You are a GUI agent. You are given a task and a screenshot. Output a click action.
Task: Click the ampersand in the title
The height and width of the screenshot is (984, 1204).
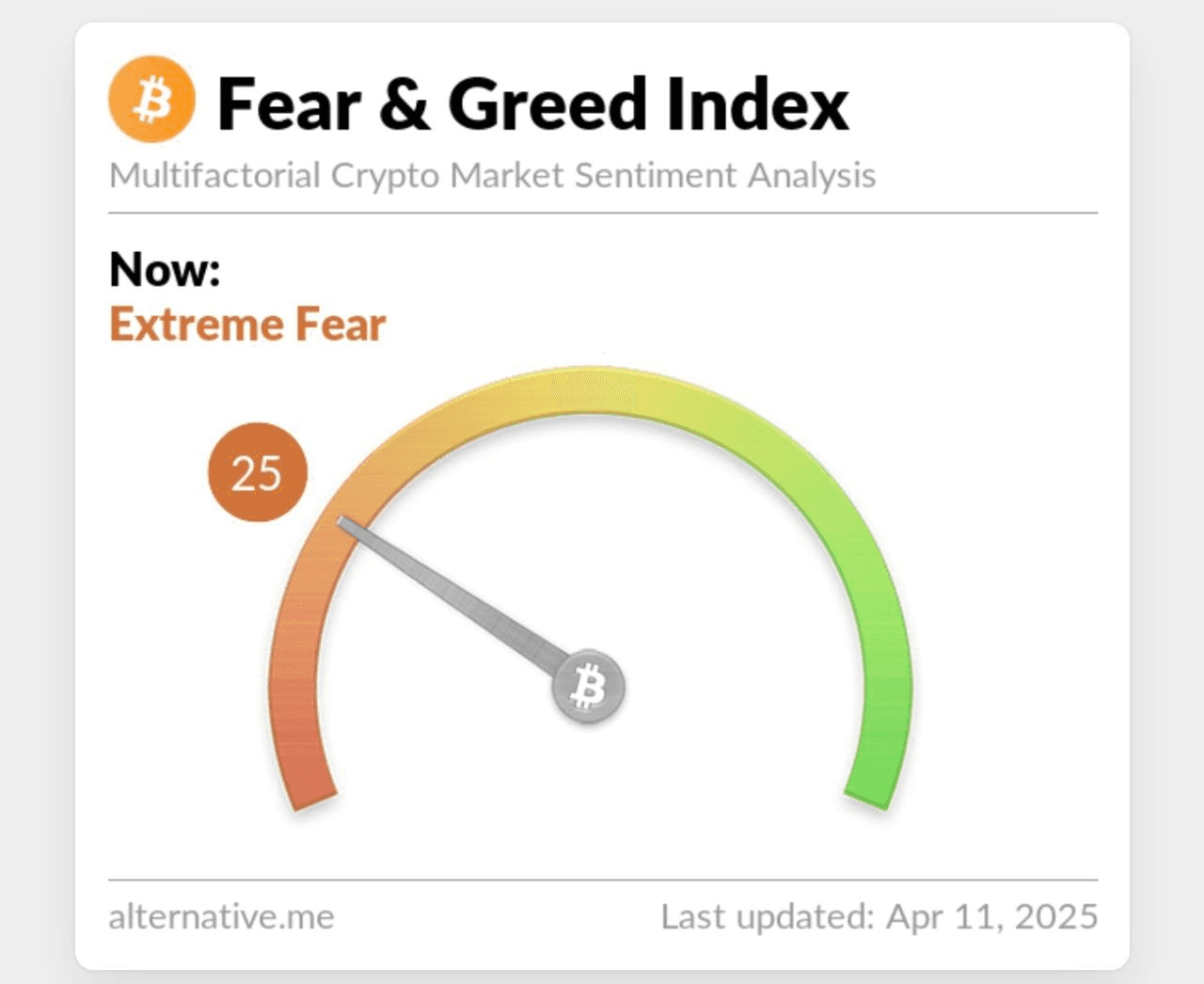(x=404, y=103)
